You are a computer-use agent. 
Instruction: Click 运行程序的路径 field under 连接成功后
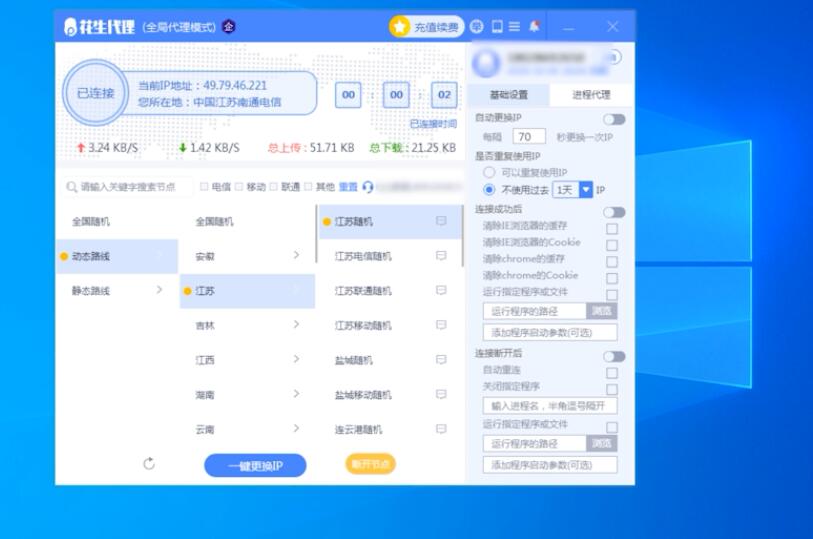pyautogui.click(x=535, y=311)
